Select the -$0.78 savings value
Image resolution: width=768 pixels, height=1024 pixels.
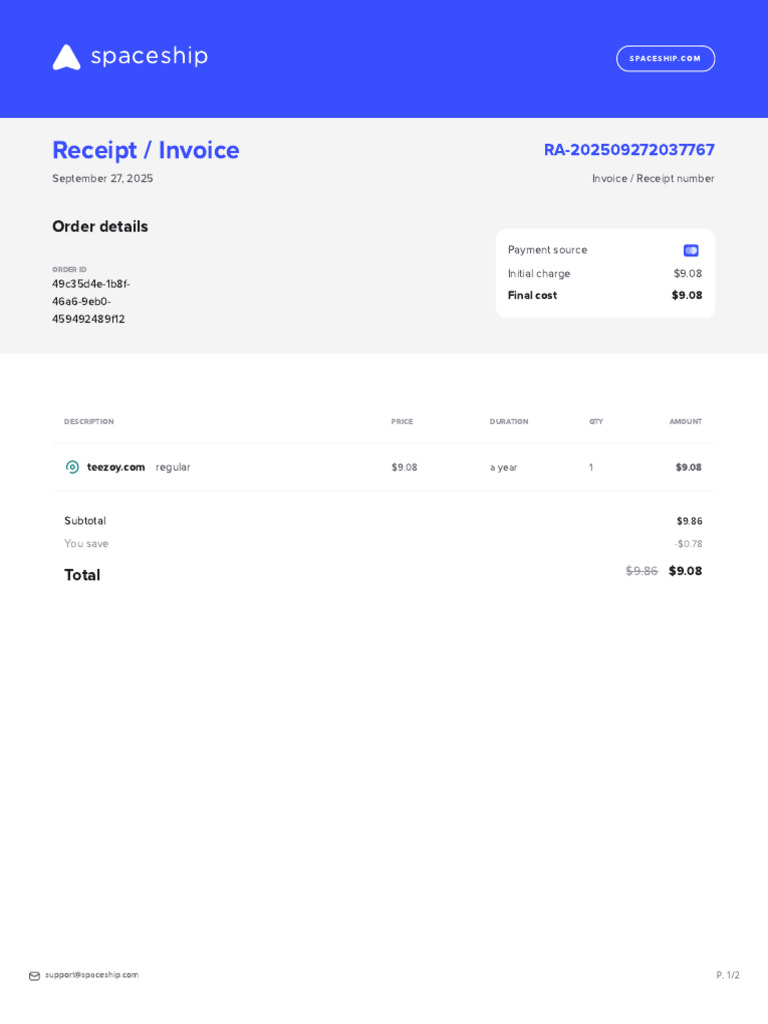pos(689,543)
